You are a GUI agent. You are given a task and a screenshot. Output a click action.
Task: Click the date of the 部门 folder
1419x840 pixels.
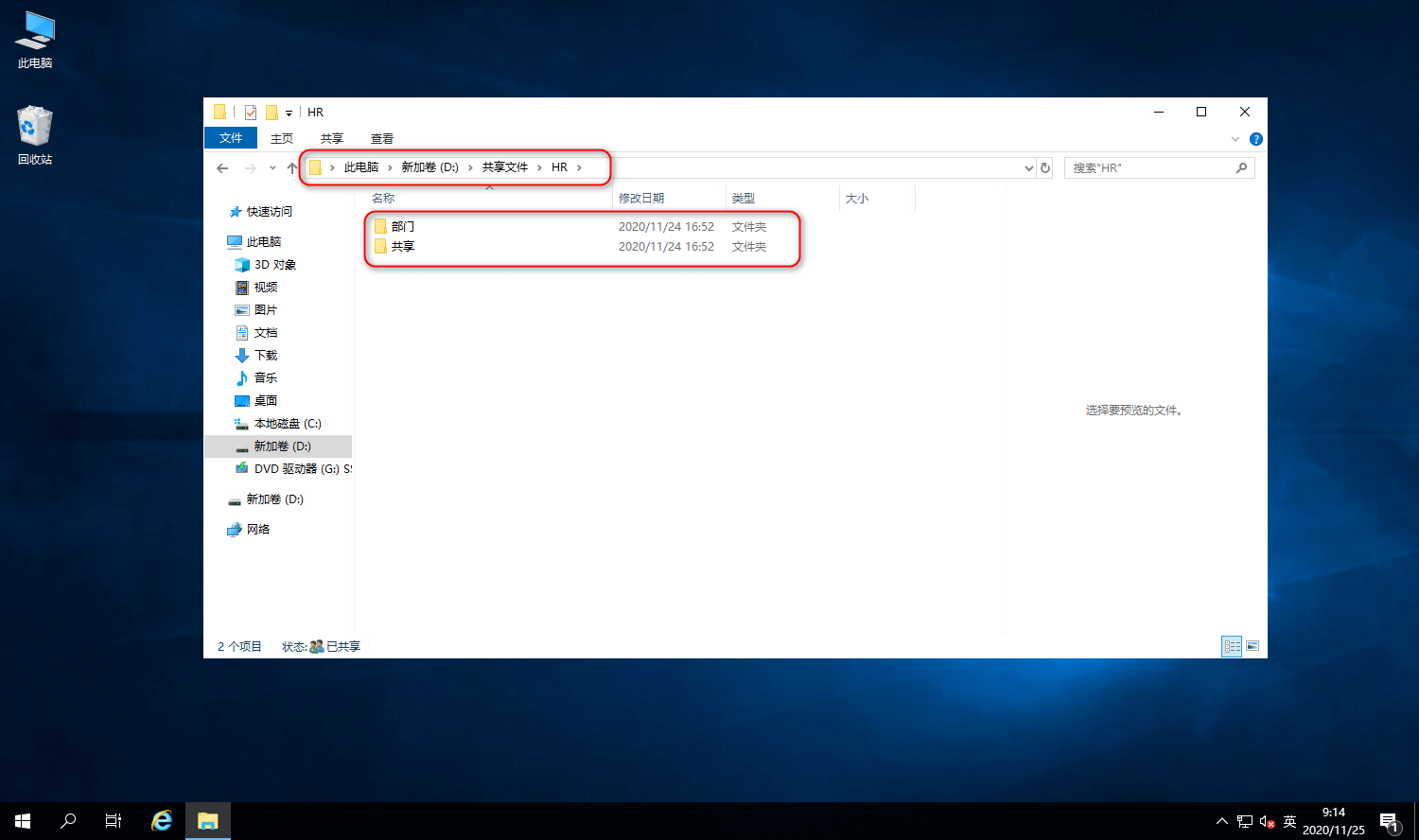[666, 226]
